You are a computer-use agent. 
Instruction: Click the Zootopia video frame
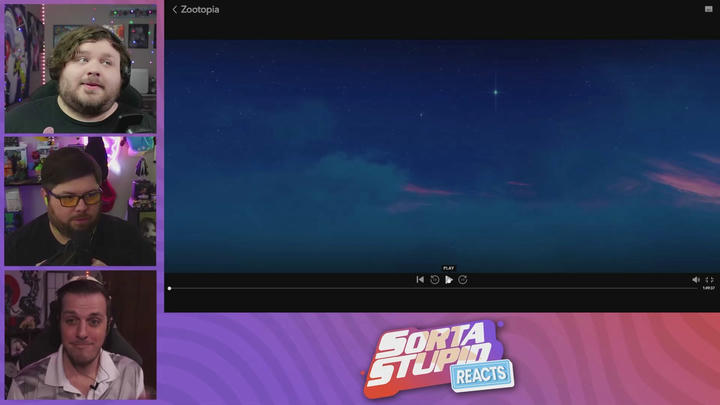click(x=442, y=156)
